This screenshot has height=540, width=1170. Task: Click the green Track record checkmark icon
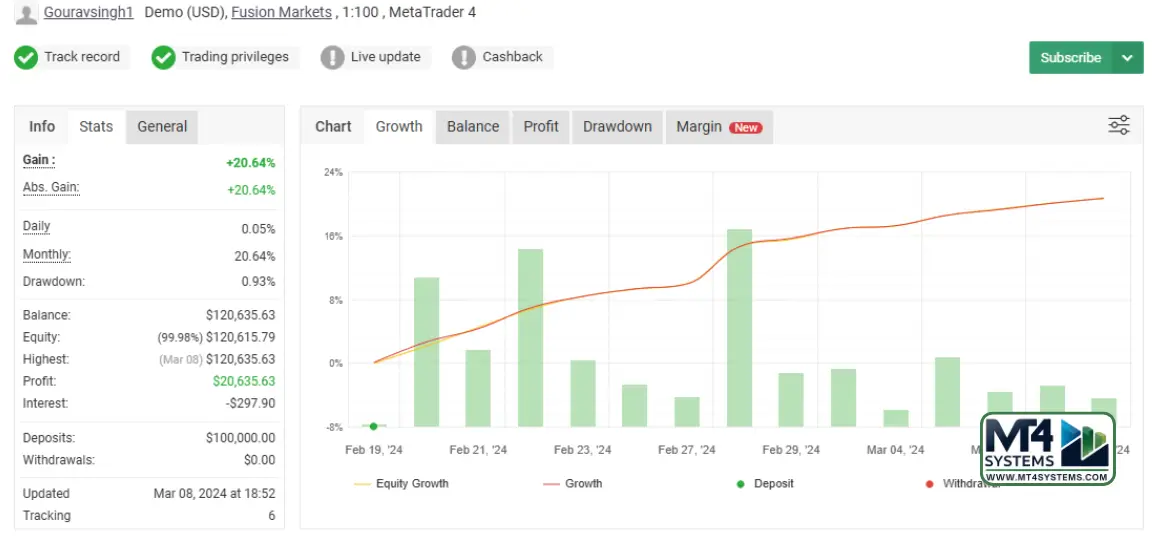pyautogui.click(x=26, y=57)
